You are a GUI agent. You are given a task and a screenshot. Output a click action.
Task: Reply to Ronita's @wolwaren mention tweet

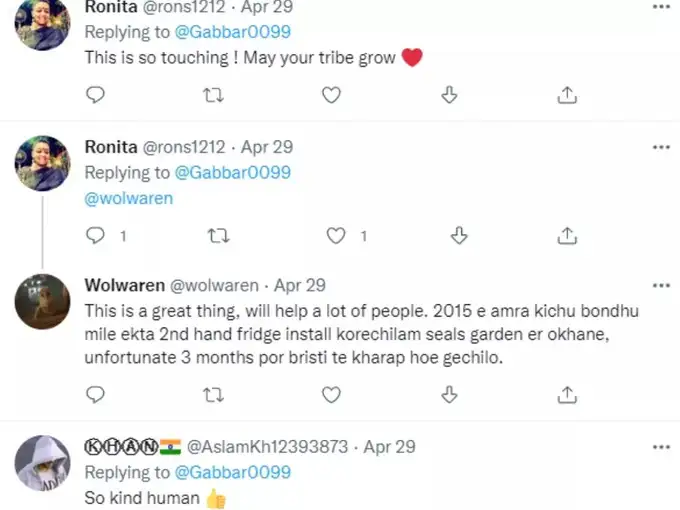(96, 236)
